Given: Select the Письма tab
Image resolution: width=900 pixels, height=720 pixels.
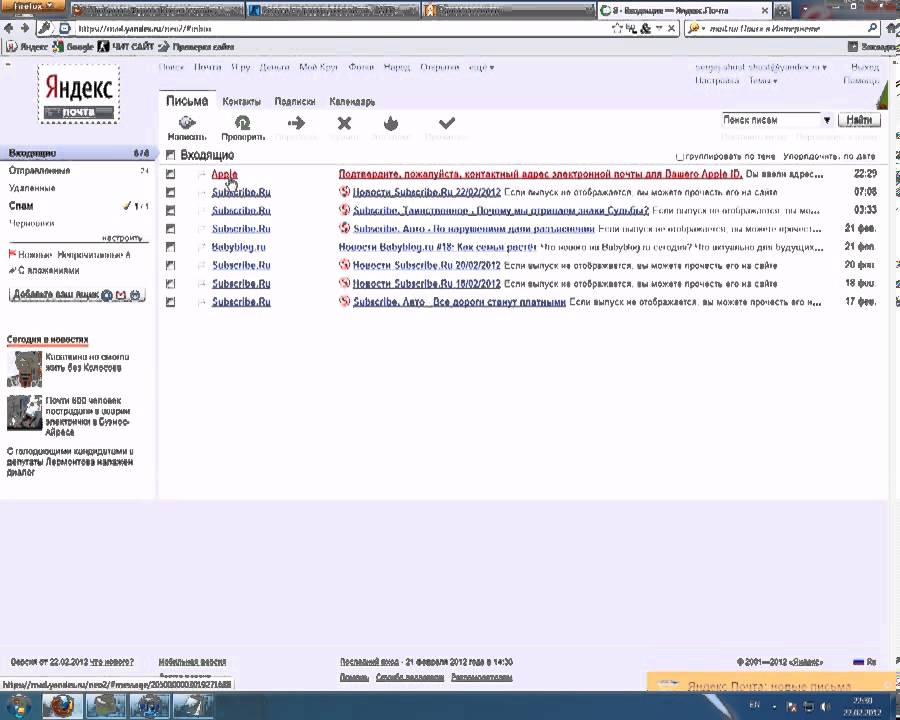Looking at the screenshot, I should tap(187, 101).
